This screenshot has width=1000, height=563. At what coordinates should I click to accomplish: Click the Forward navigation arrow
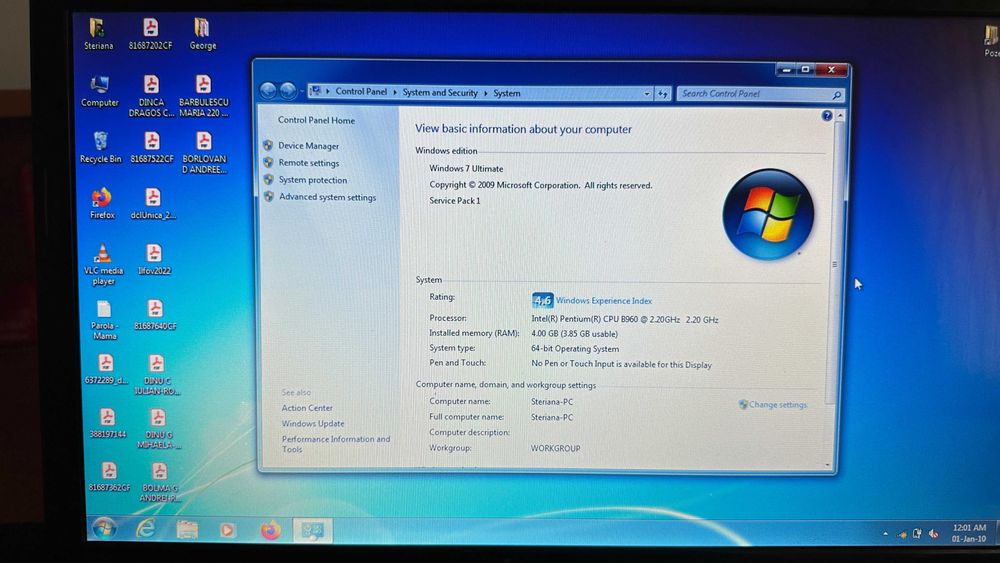(x=288, y=91)
